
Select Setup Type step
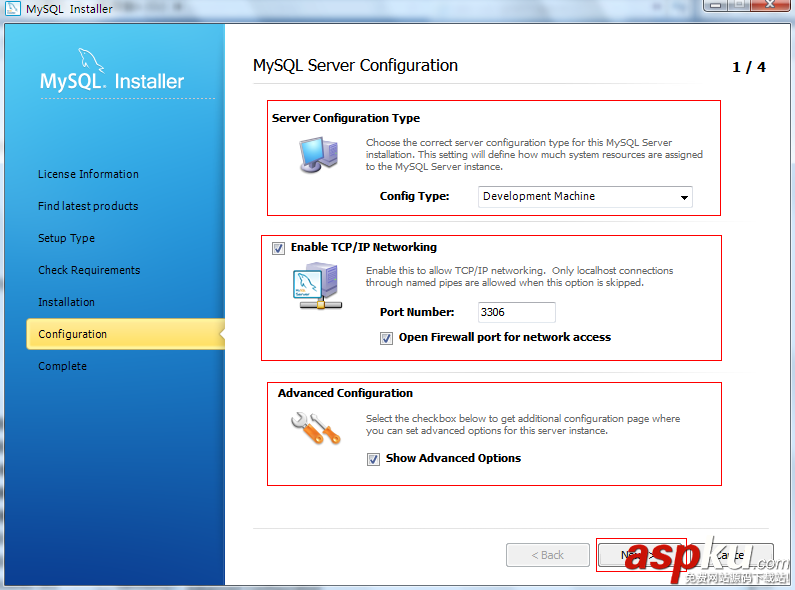click(x=66, y=238)
